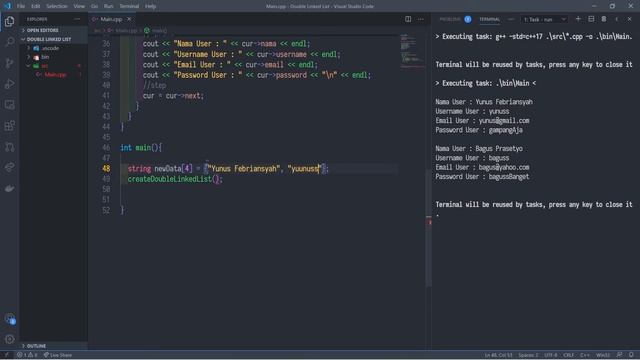The image size is (640, 360).
Task: Click the errors and warnings status indicator
Action: pos(27,355)
